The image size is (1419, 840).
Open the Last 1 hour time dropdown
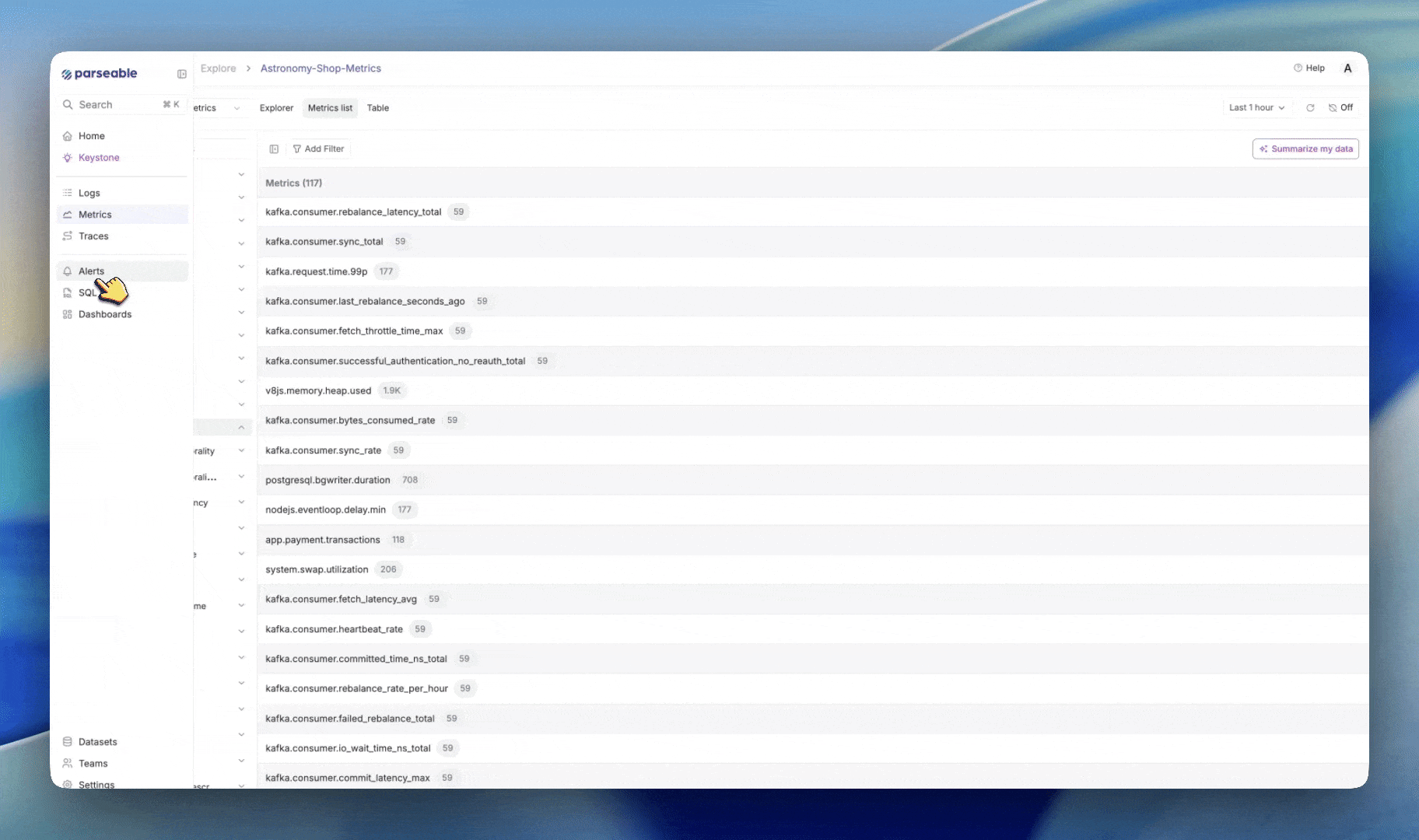(1256, 108)
